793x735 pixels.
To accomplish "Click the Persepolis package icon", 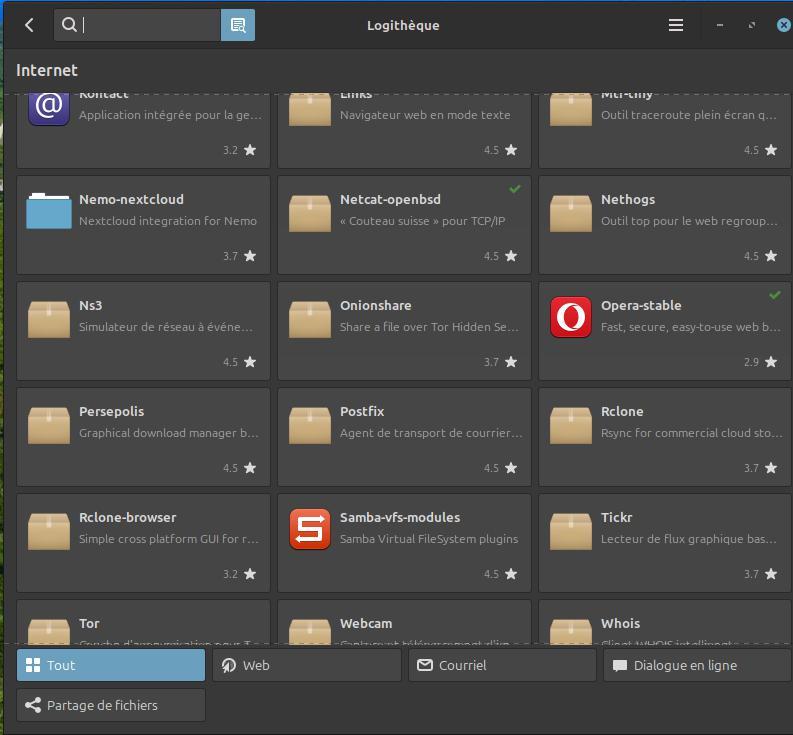I will point(49,425).
